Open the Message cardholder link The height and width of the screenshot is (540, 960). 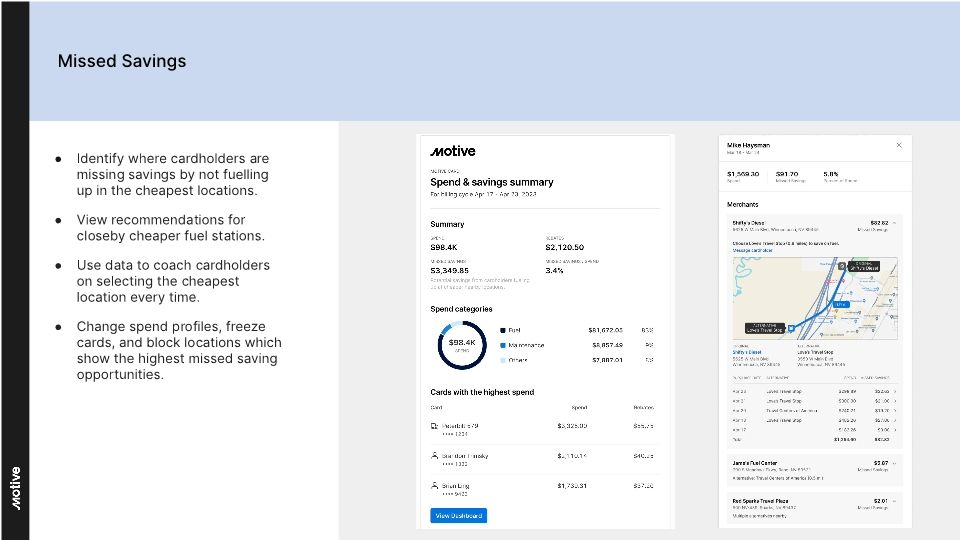point(752,250)
